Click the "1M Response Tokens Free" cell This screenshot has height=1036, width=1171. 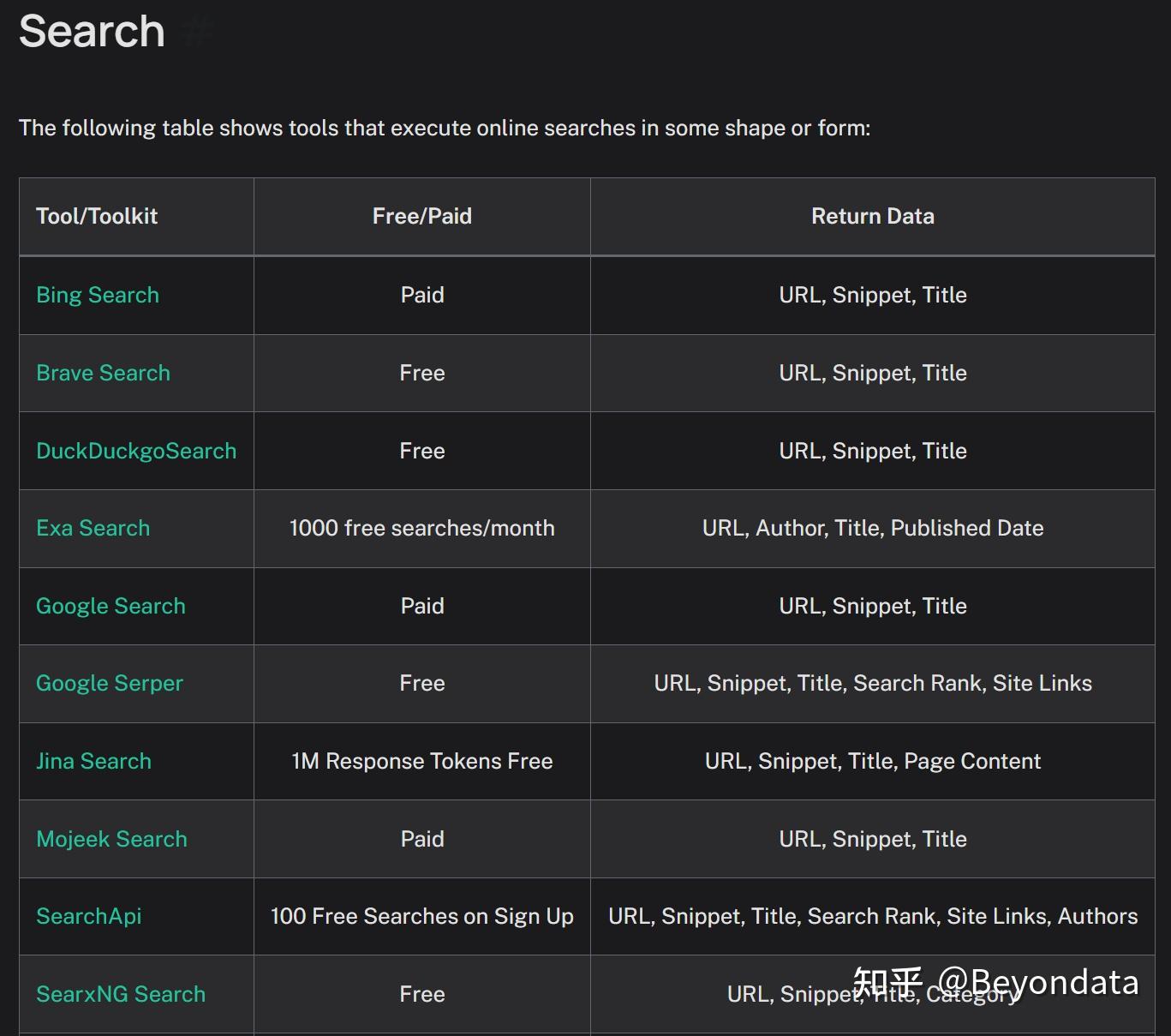click(422, 761)
